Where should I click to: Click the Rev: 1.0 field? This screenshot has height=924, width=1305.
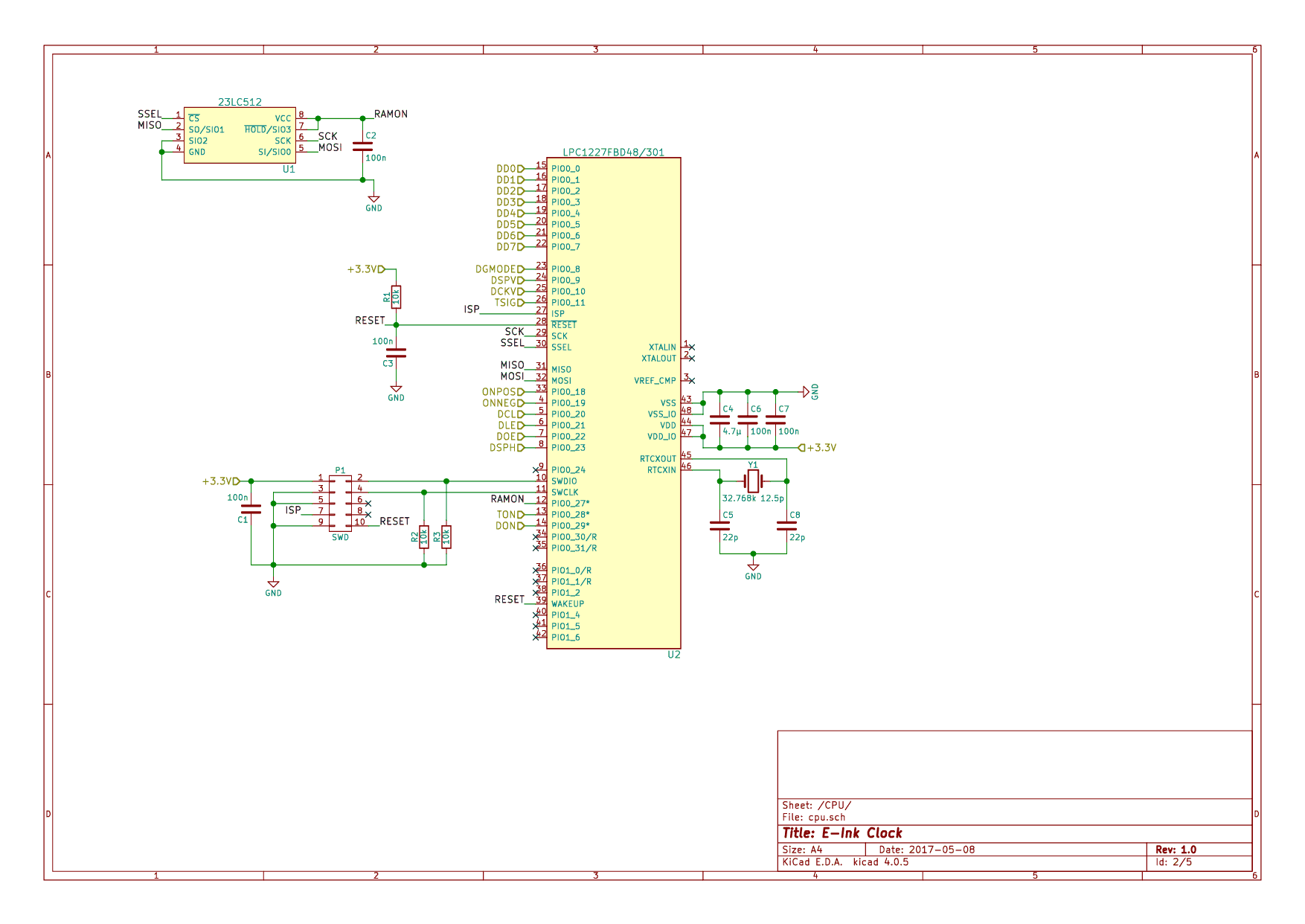1176,850
